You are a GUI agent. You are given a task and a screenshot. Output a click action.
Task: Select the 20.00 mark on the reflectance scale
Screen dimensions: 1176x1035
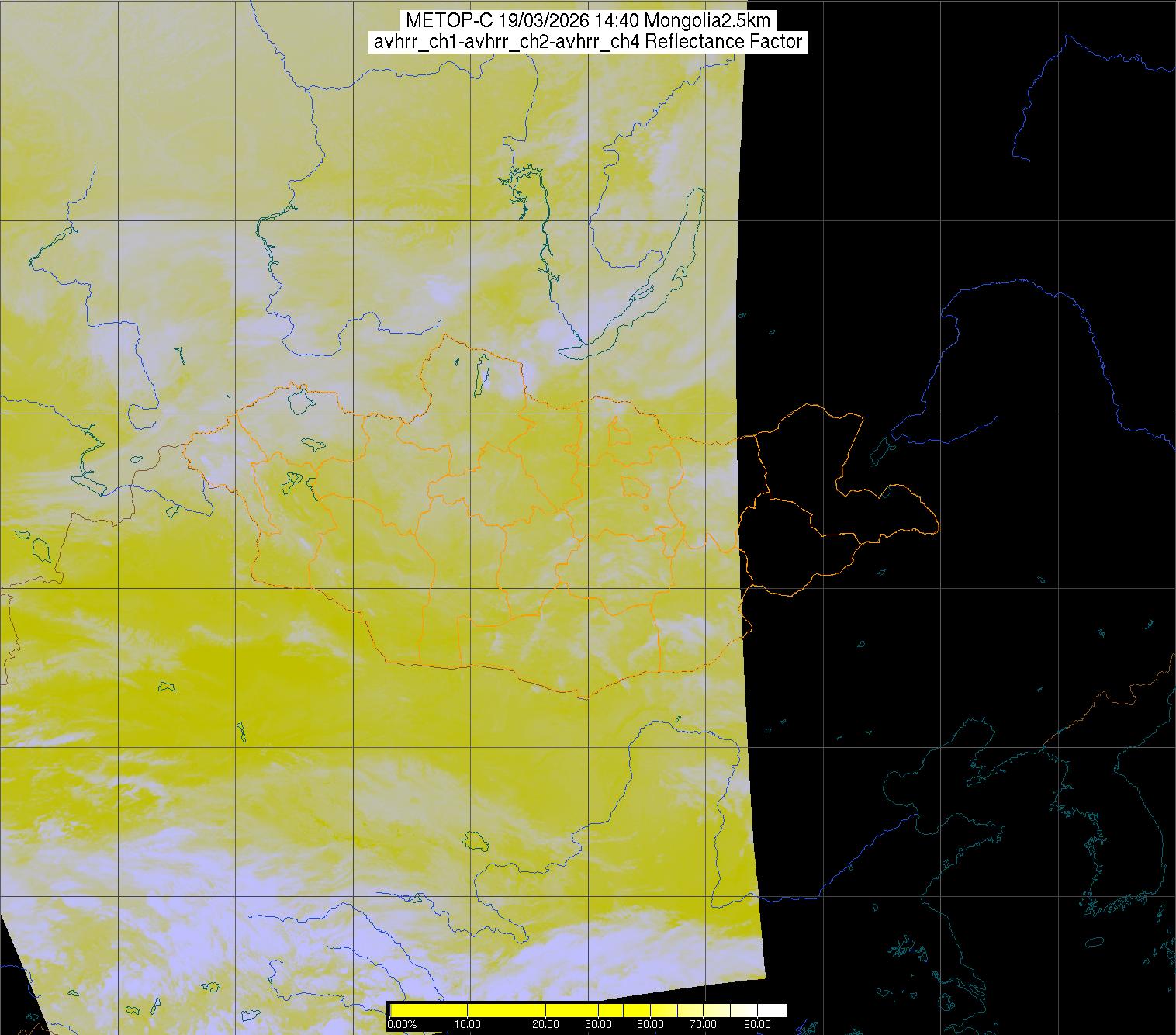546,1025
